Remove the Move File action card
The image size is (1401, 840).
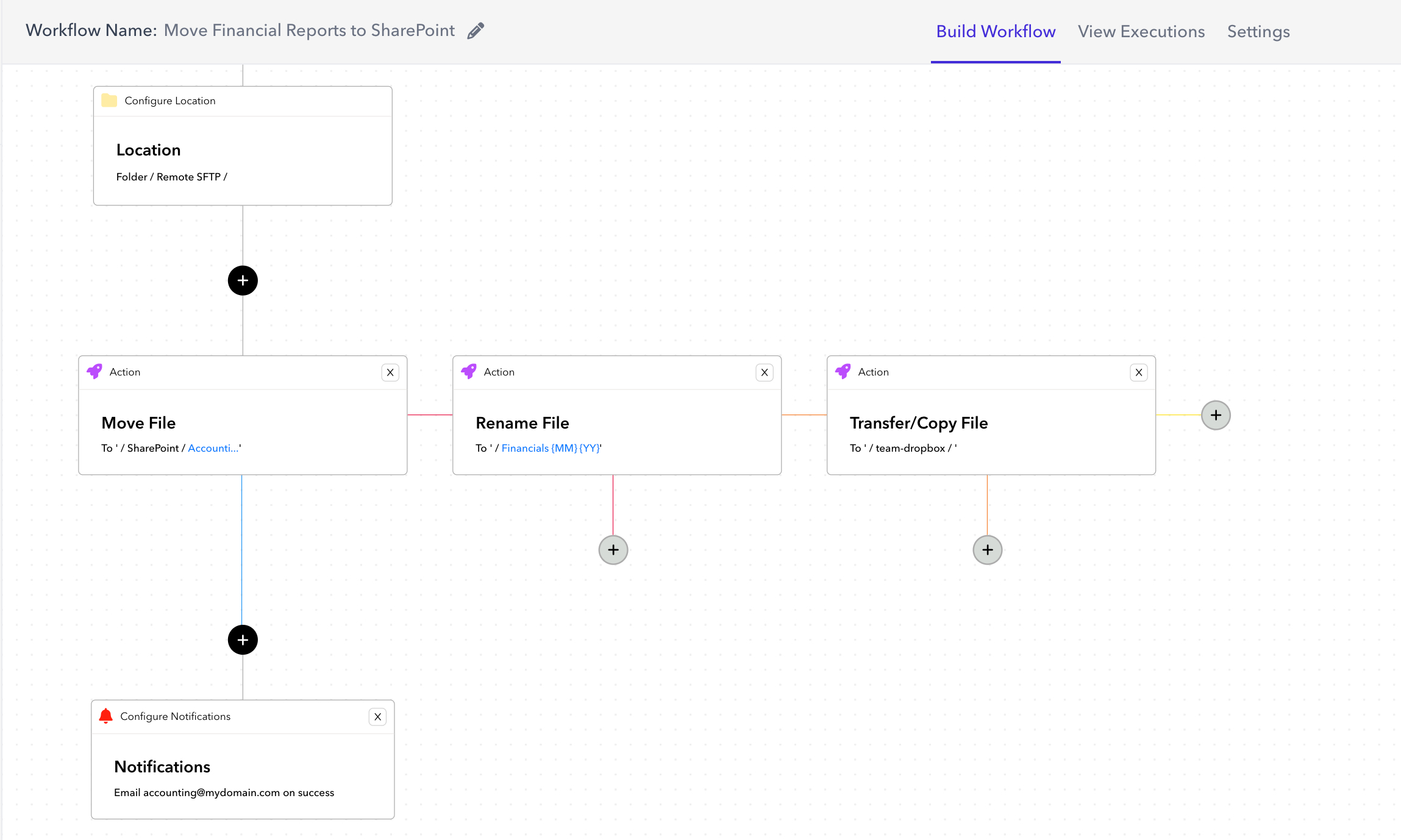click(390, 372)
